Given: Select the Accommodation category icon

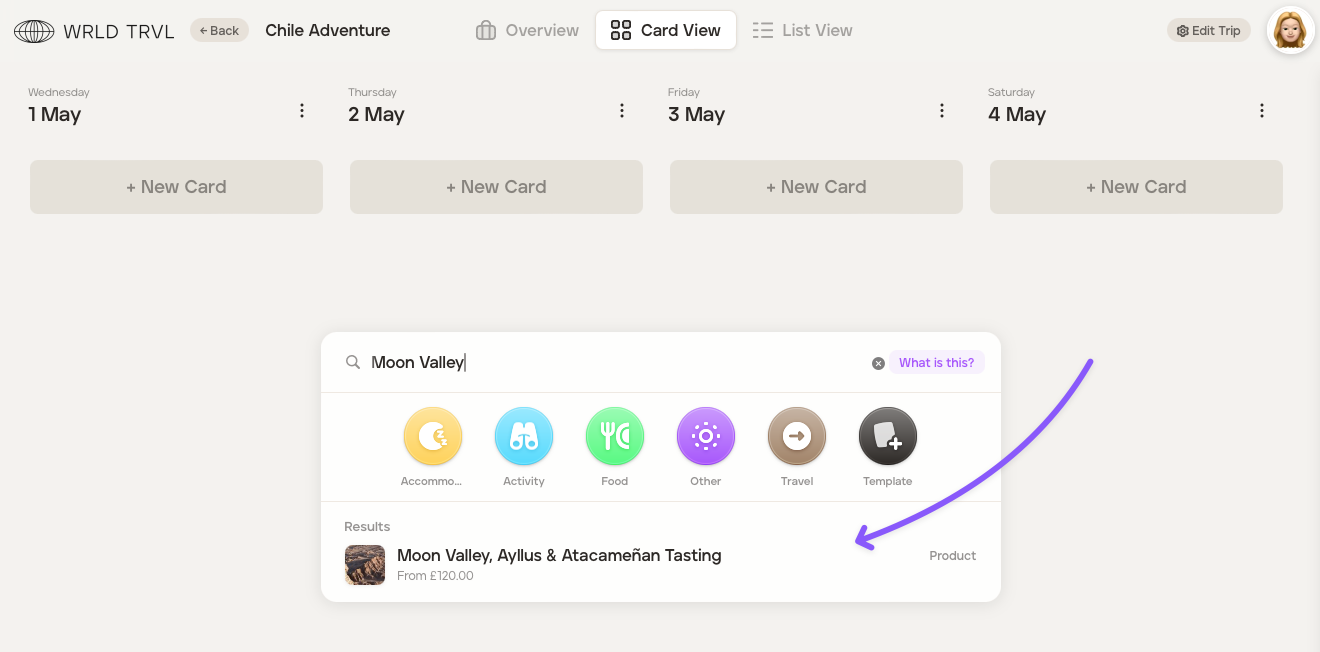Looking at the screenshot, I should (x=432, y=437).
